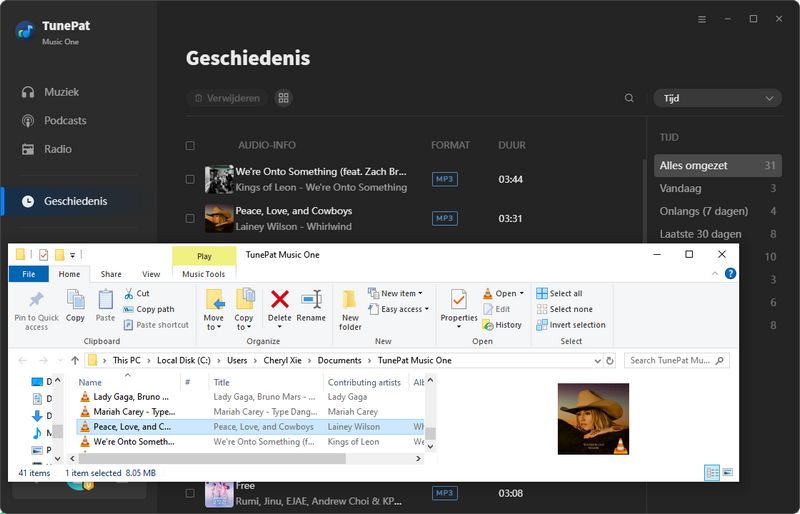Collapse the Explorer ribbon with chevron

tap(715, 274)
